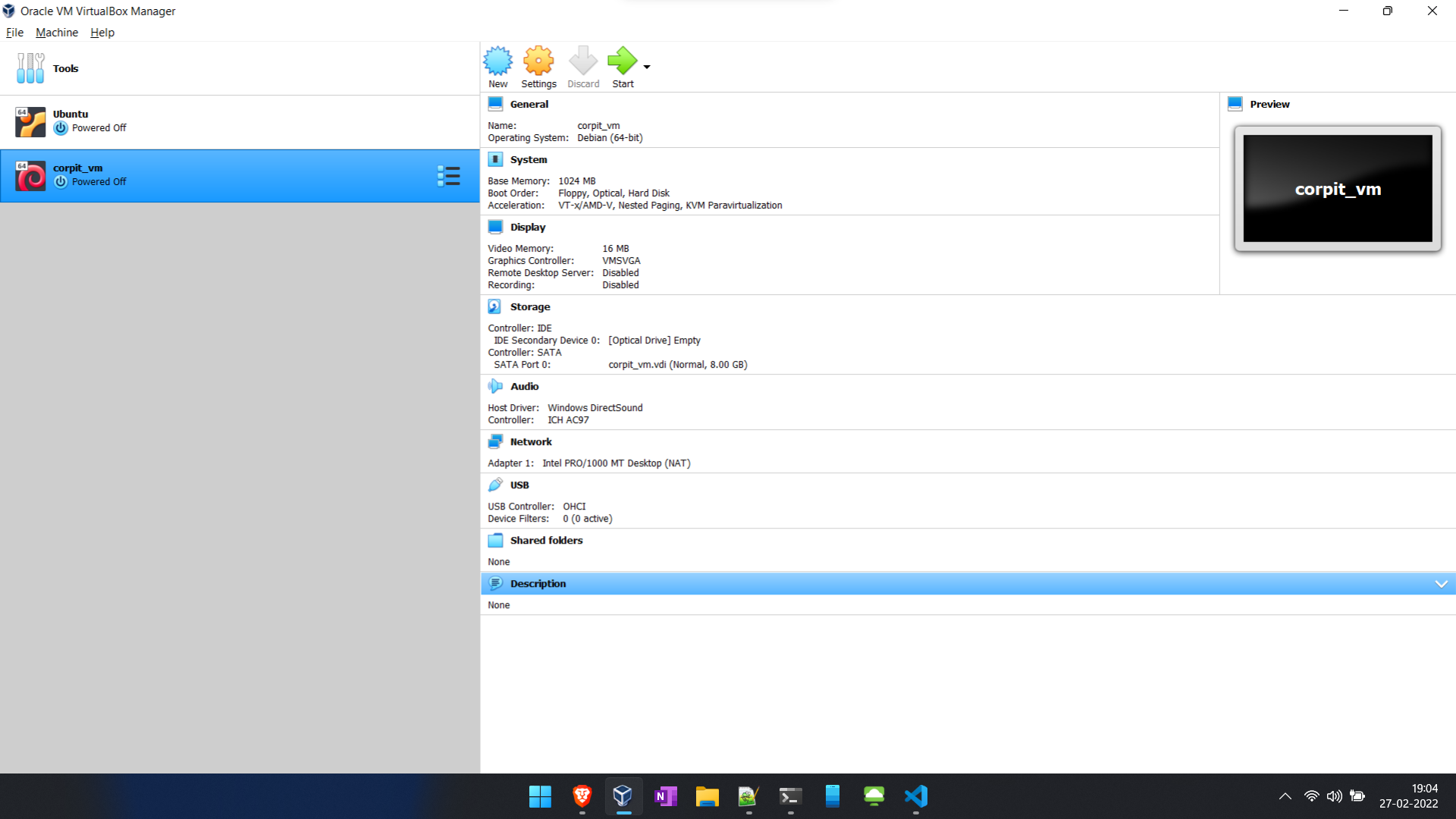Viewport: 1456px width, 819px height.
Task: Click the Storage section icon
Action: (494, 306)
